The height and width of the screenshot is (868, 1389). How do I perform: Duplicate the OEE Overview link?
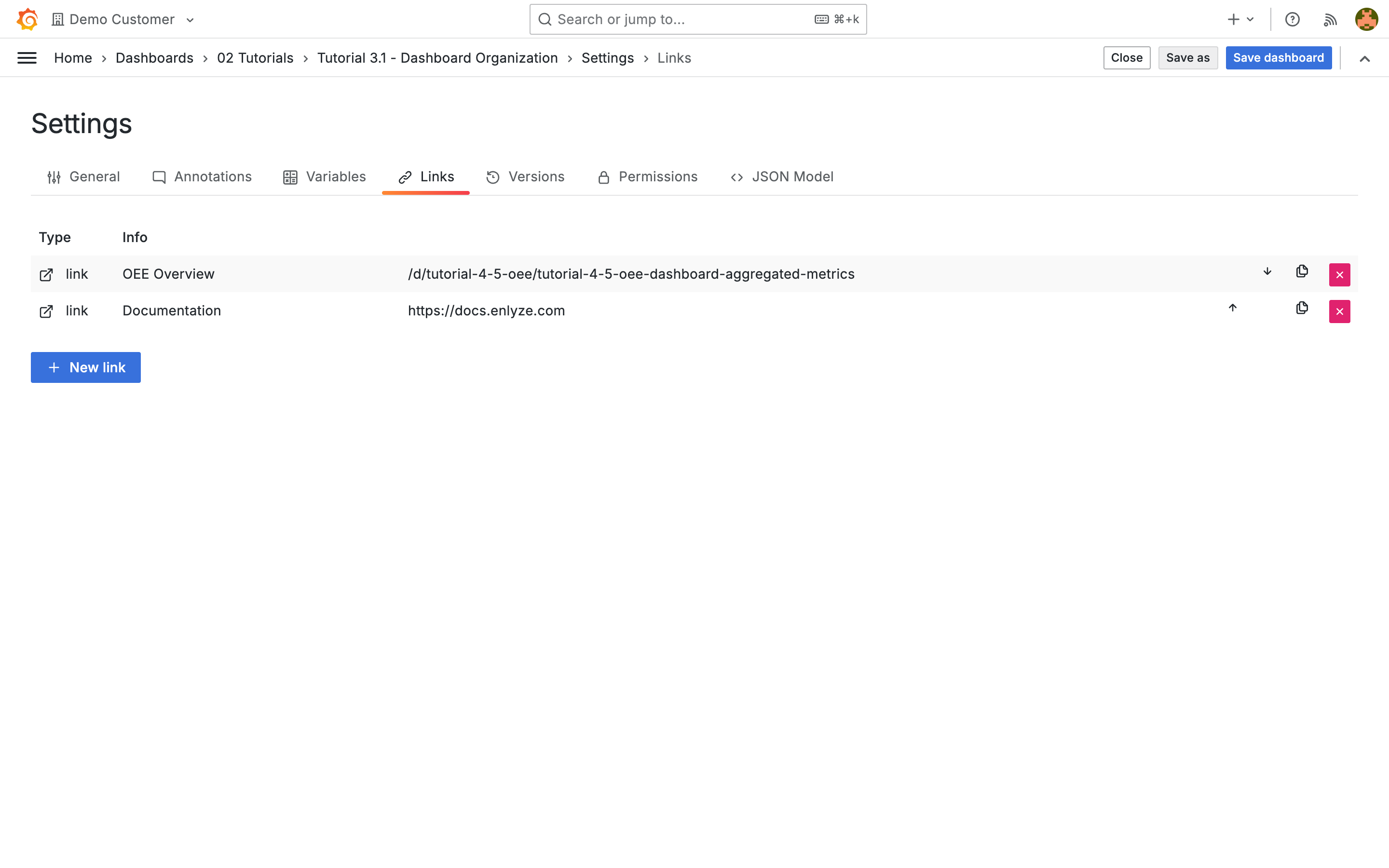(1302, 271)
